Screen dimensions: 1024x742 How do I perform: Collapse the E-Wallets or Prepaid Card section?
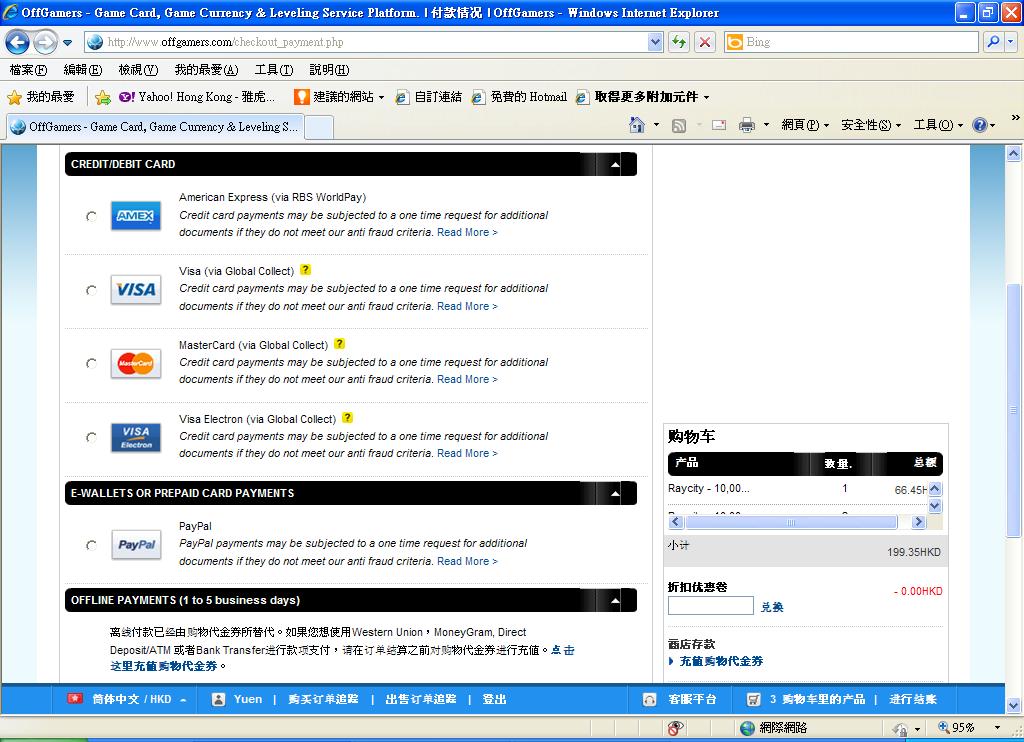coord(615,493)
